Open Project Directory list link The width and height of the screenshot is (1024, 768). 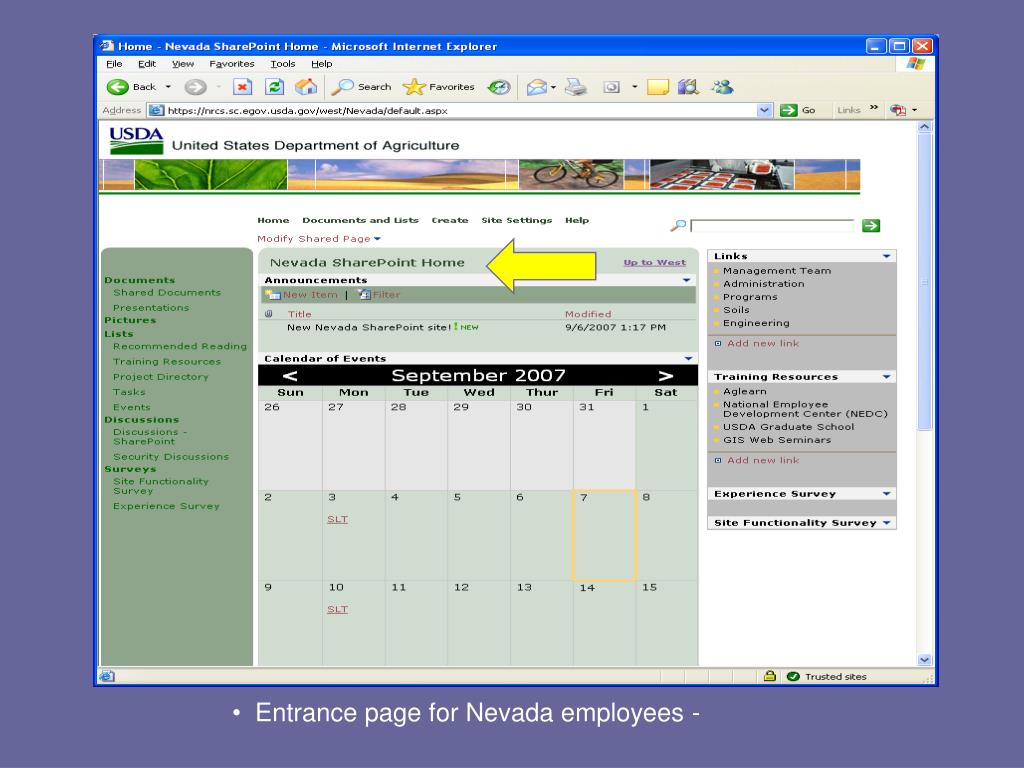coord(161,377)
